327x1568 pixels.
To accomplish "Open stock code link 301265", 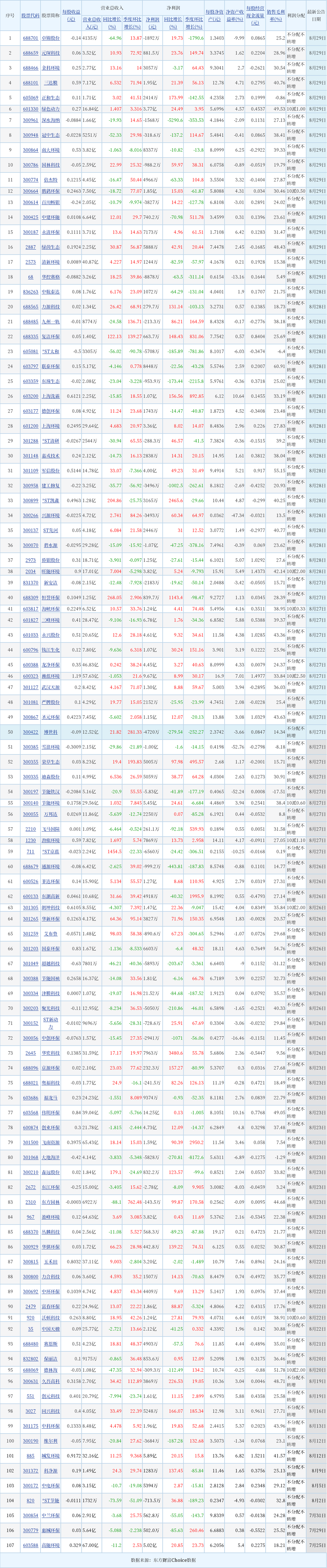I will click(30, 919).
